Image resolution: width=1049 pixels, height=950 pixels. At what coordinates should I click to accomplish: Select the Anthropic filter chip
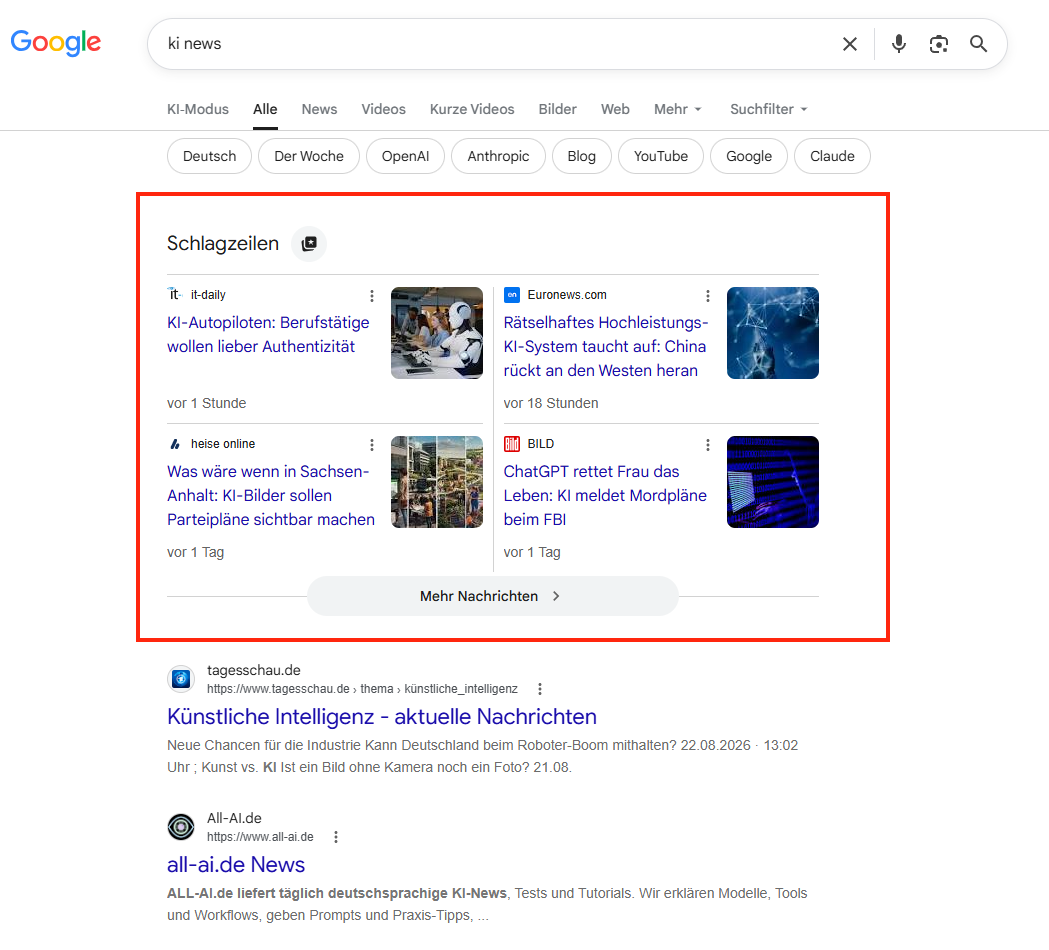498,156
